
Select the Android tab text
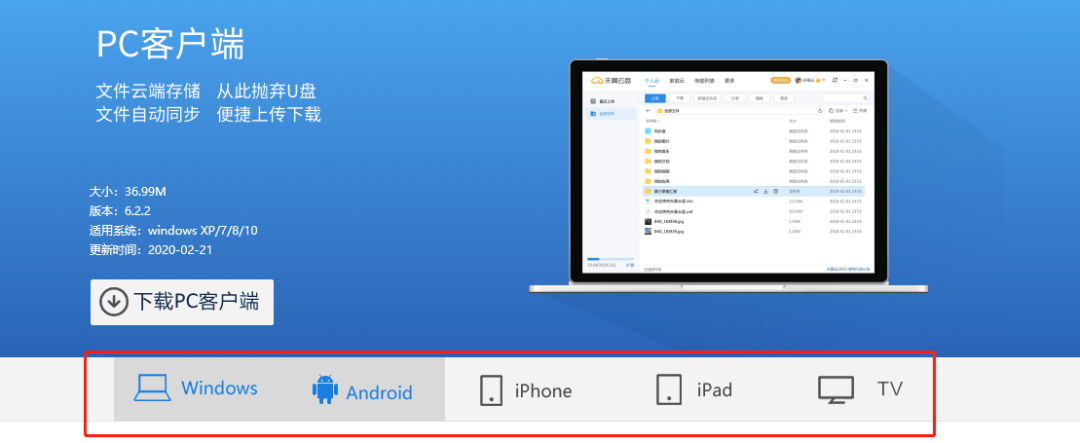click(379, 392)
